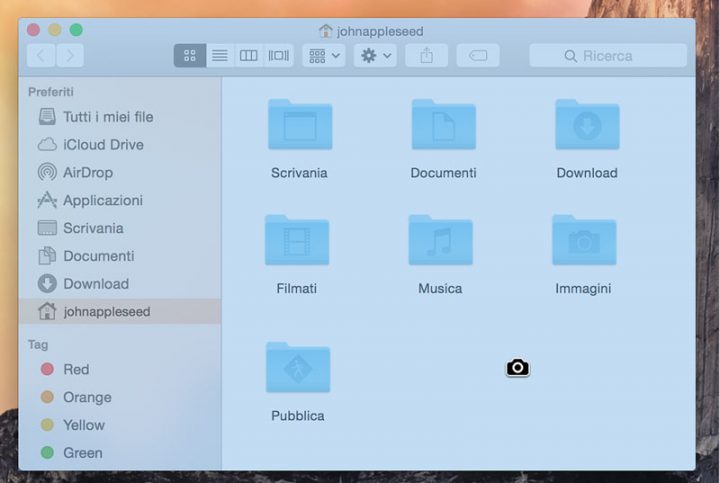The image size is (720, 483).
Task: Switch to Cover Flow view
Action: point(278,56)
